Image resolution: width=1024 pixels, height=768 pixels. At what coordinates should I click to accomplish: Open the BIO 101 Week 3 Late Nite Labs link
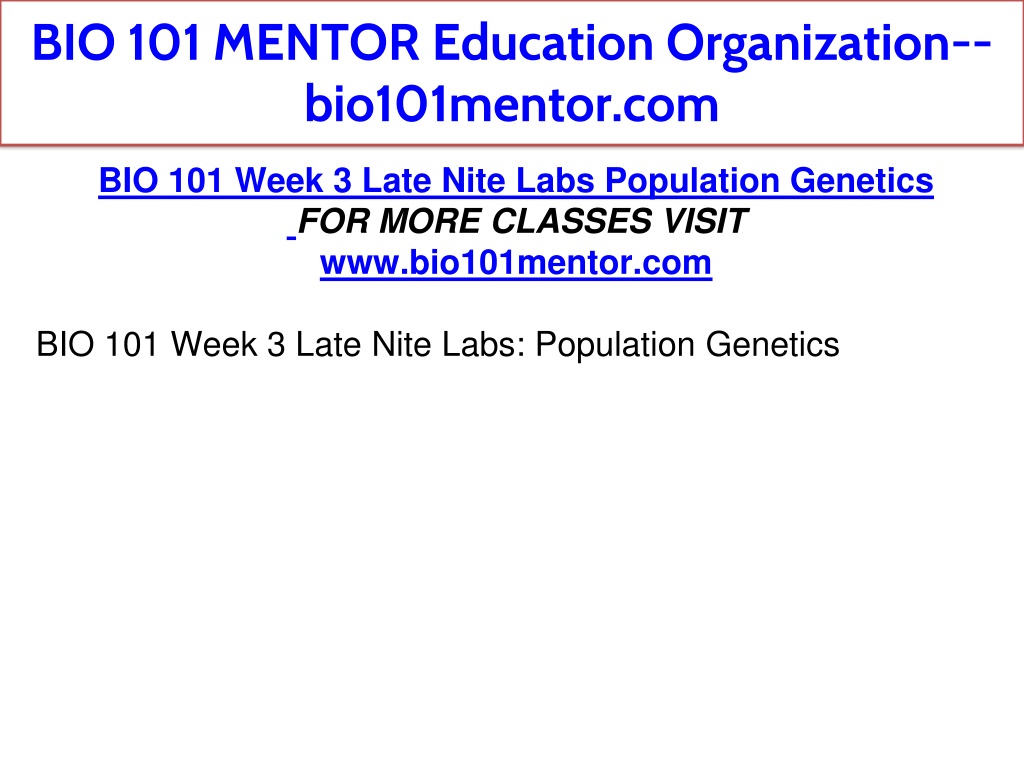click(516, 181)
